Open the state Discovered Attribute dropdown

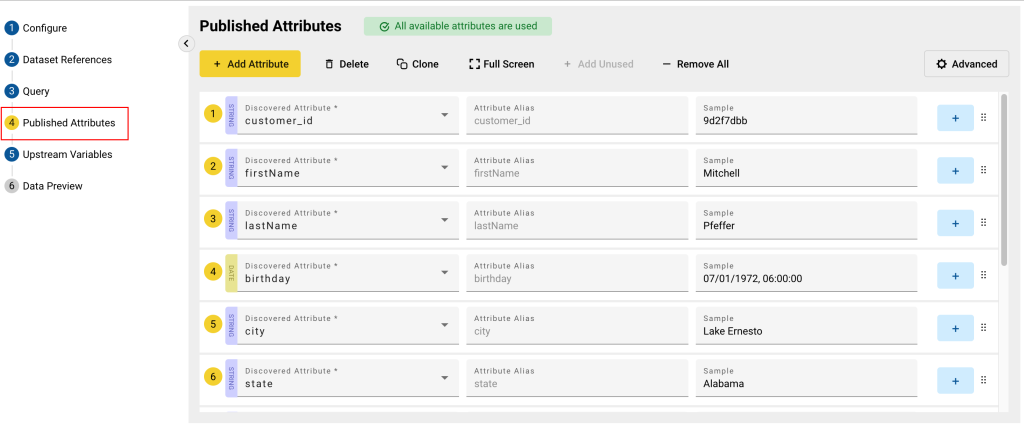445,376
